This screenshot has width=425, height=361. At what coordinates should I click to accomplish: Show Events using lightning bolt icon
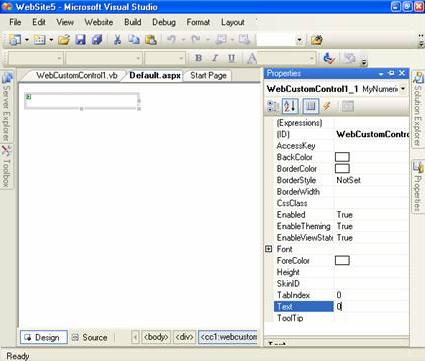(x=327, y=106)
